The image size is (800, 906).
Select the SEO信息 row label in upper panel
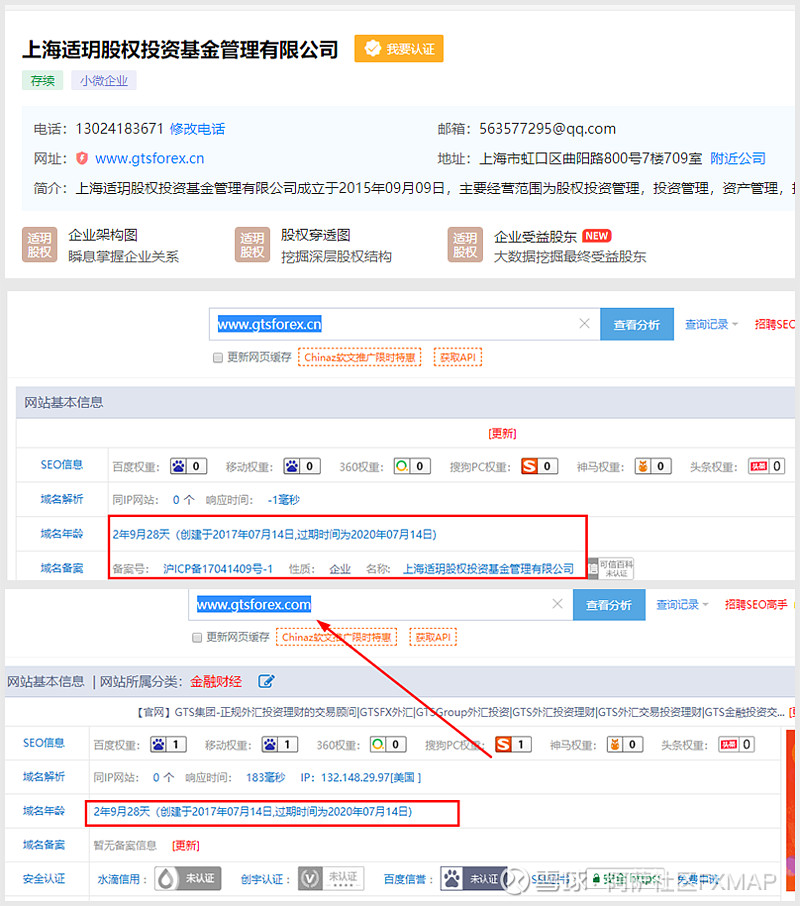(x=62, y=465)
